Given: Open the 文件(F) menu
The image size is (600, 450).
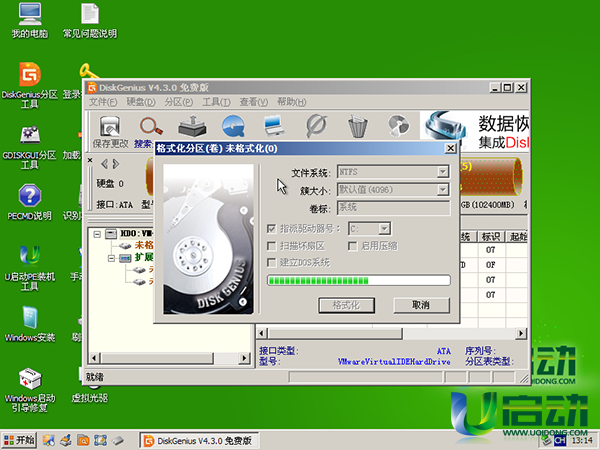Looking at the screenshot, I should coord(103,102).
